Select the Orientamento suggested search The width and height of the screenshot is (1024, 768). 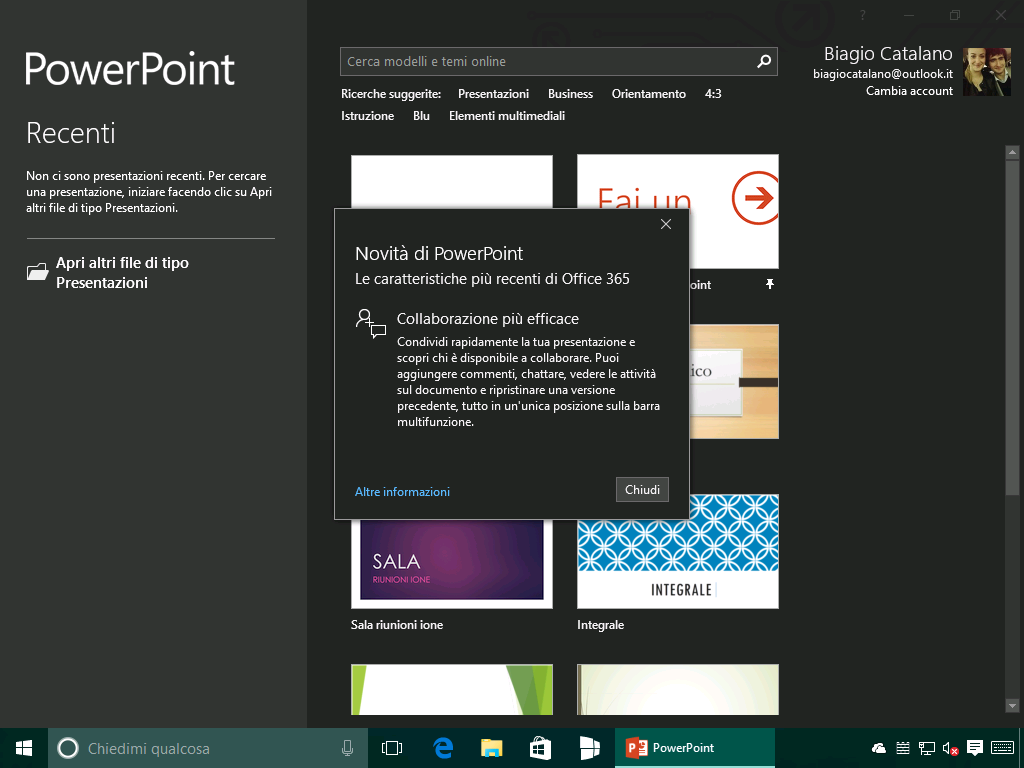click(x=648, y=94)
